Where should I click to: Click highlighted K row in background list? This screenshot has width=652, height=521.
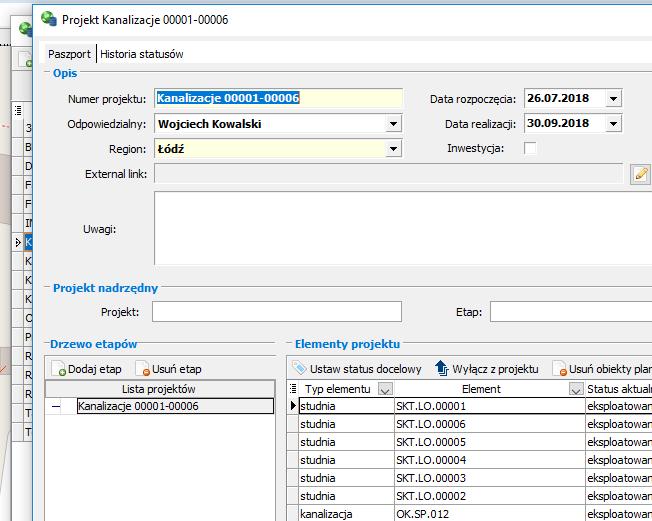point(28,242)
